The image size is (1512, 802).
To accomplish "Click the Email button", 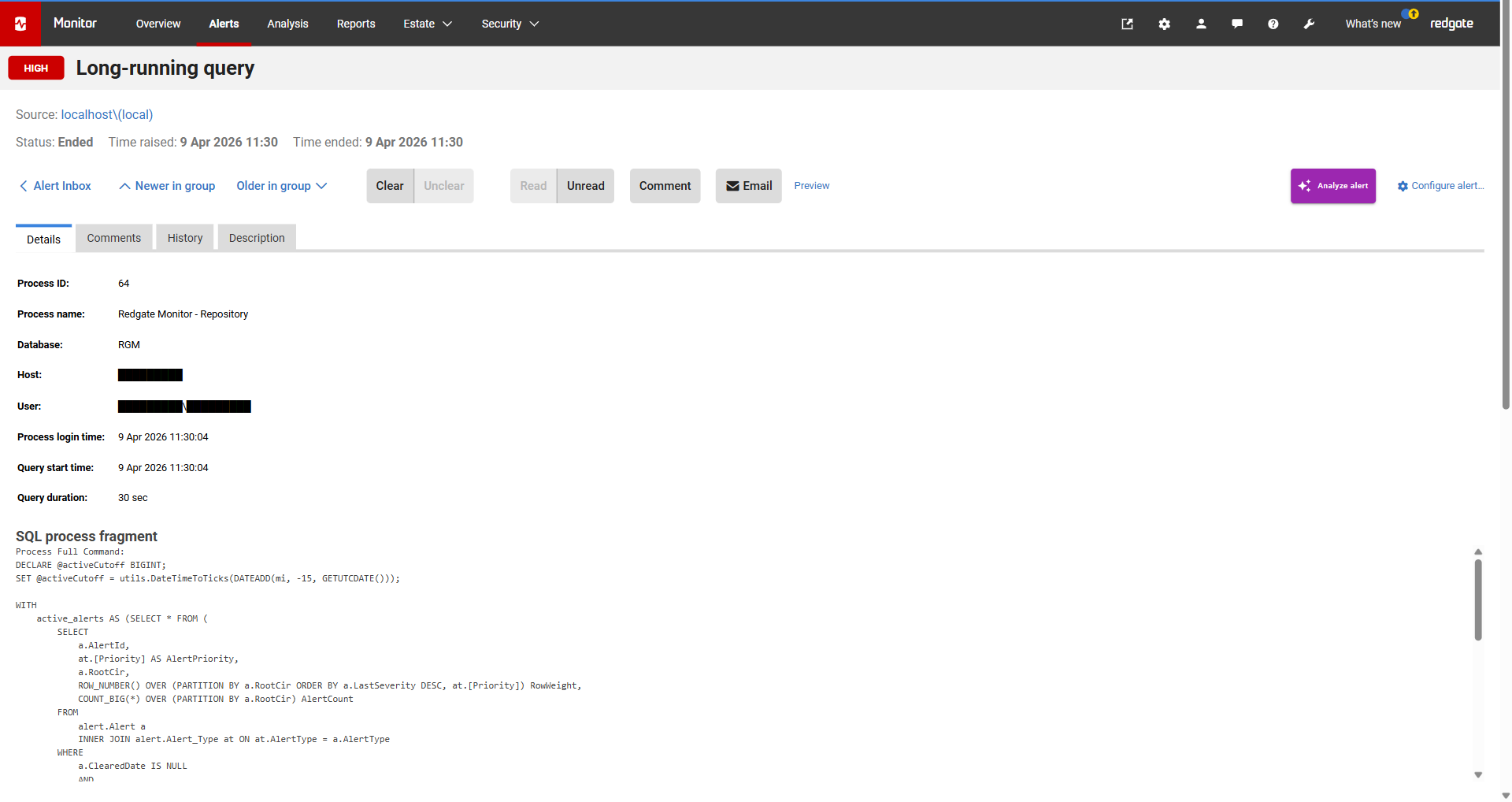I will 748,186.
